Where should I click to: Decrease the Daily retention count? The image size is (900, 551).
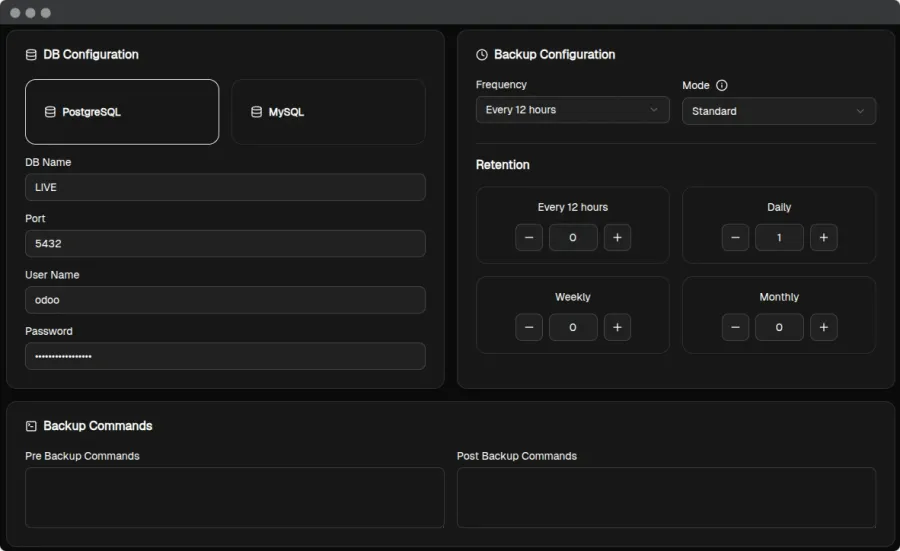point(735,237)
